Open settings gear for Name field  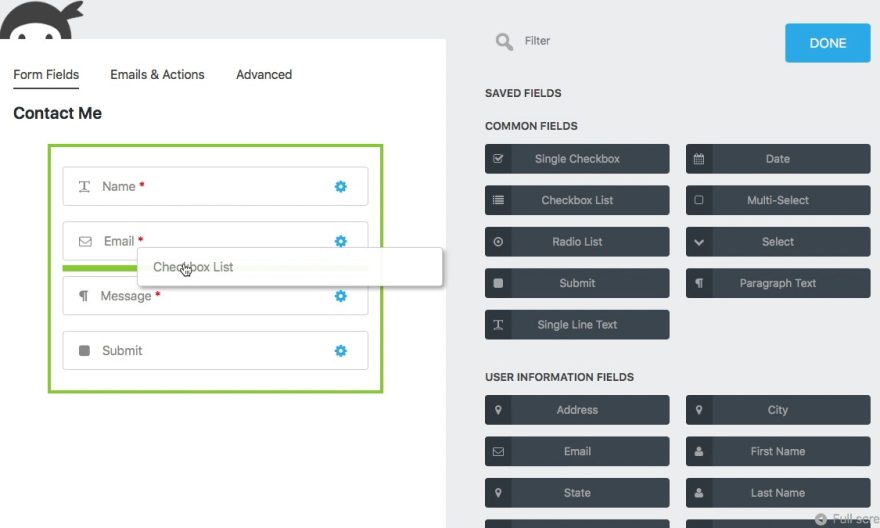pyautogui.click(x=341, y=186)
